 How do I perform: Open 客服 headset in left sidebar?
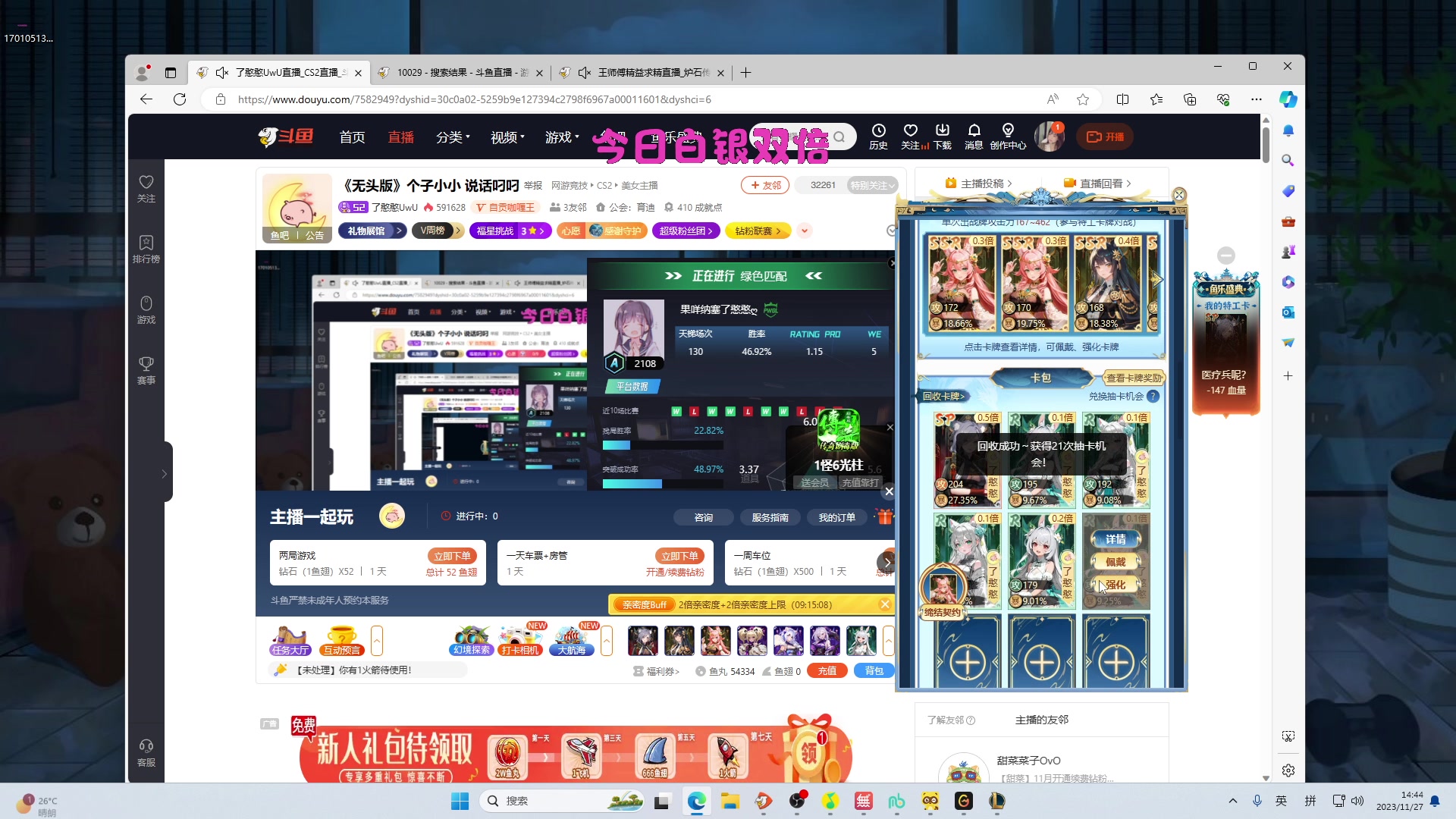(x=146, y=753)
